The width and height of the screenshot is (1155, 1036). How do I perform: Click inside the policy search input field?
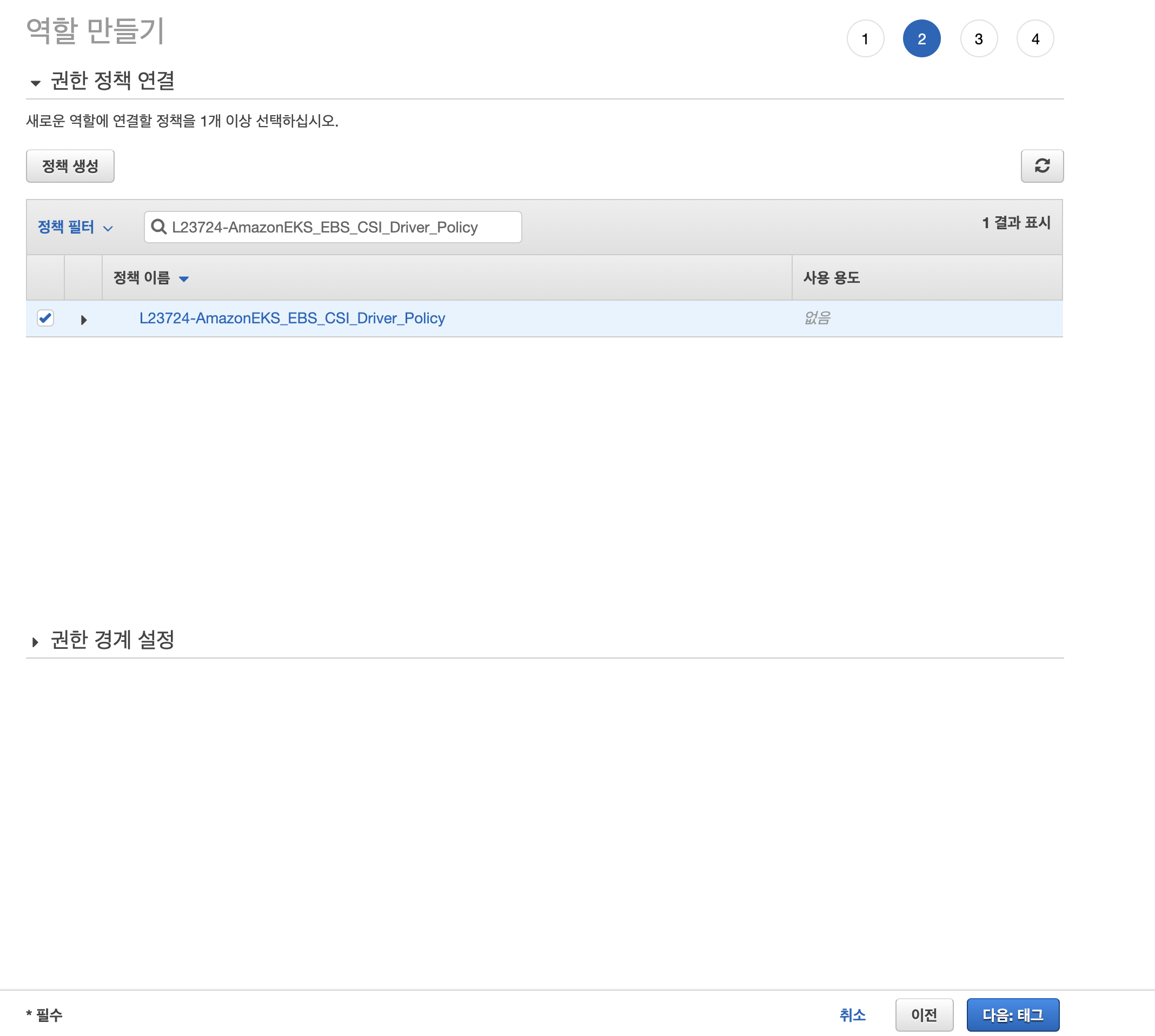click(342, 227)
